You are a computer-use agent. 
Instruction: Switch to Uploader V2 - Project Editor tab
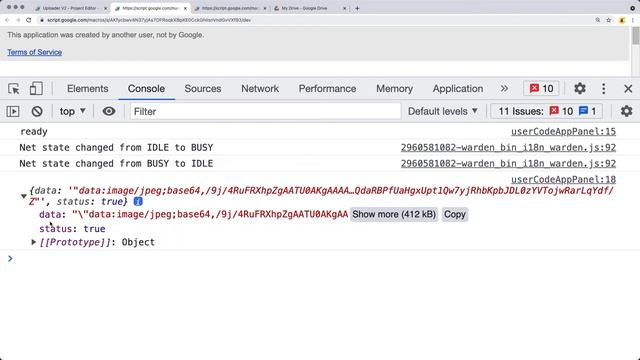(x=69, y=8)
